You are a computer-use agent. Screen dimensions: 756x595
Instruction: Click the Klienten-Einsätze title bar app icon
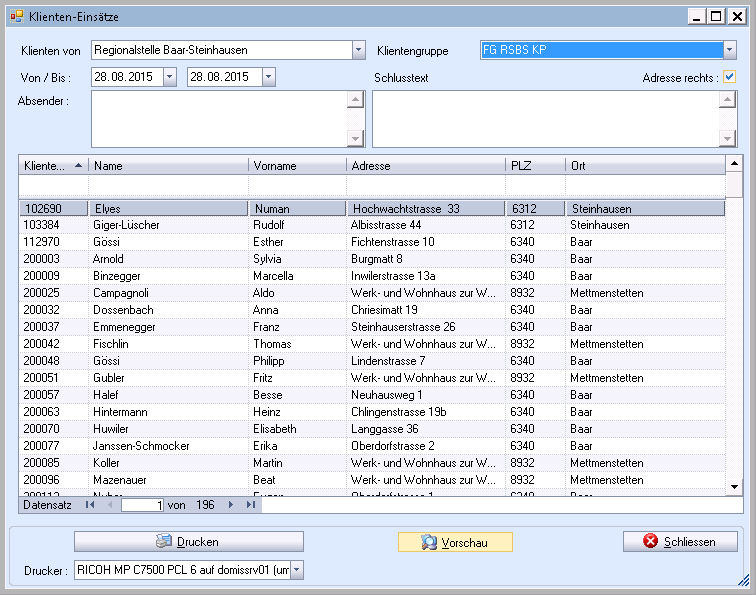tap(16, 16)
